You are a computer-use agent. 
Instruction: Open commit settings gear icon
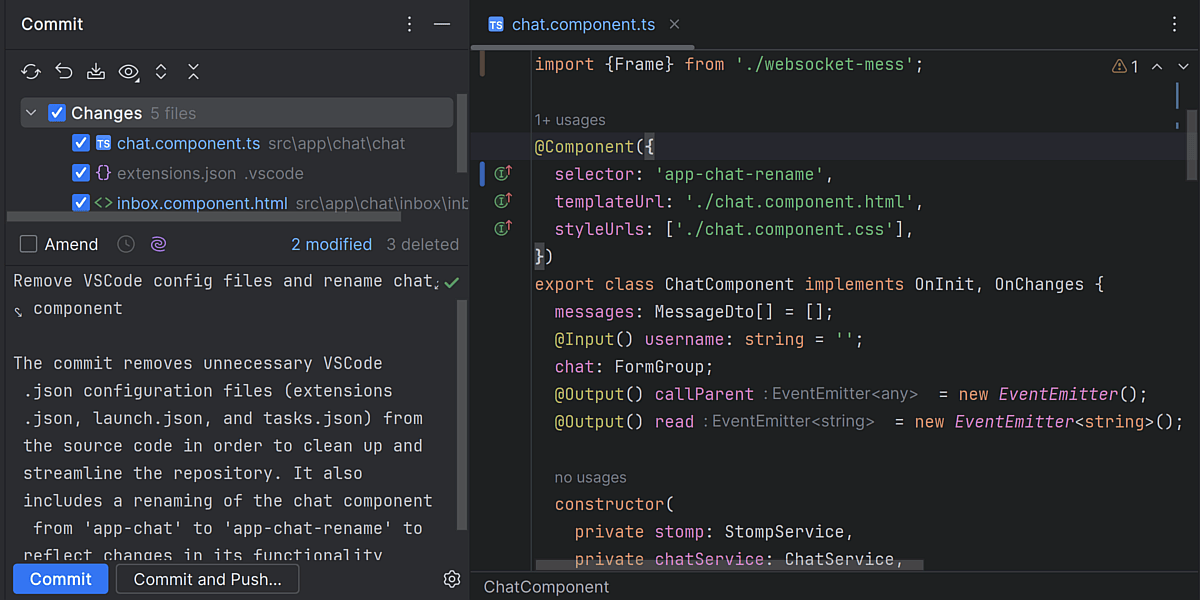pyautogui.click(x=451, y=579)
